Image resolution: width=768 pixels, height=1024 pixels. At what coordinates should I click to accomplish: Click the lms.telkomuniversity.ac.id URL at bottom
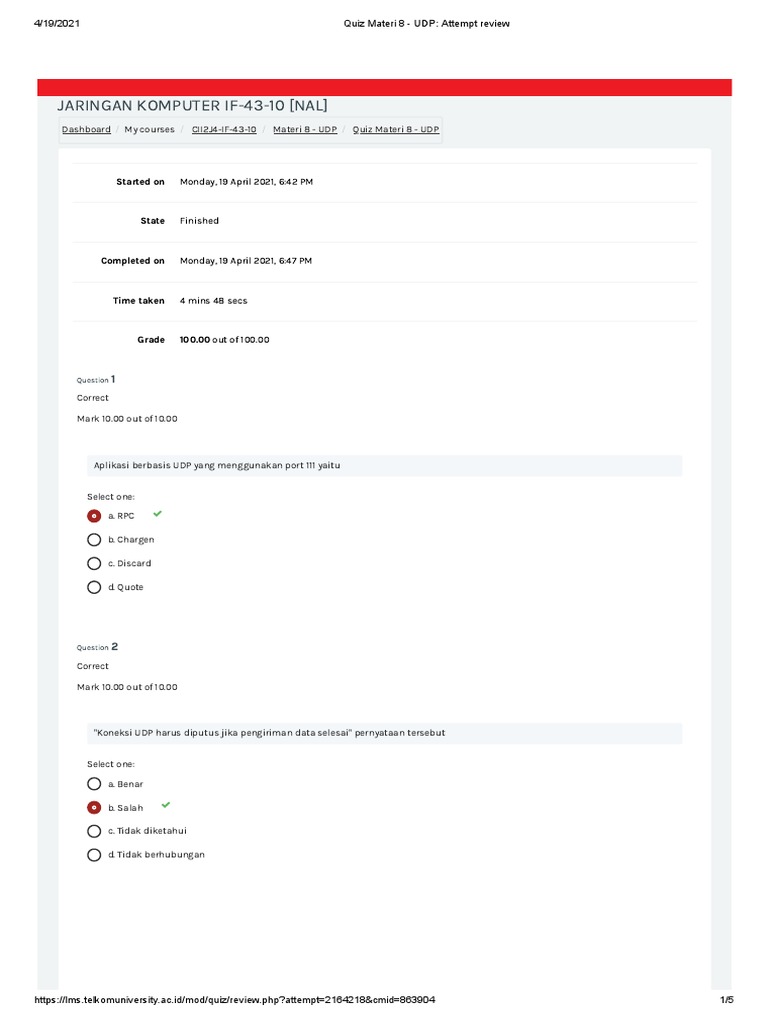pyautogui.click(x=235, y=1000)
